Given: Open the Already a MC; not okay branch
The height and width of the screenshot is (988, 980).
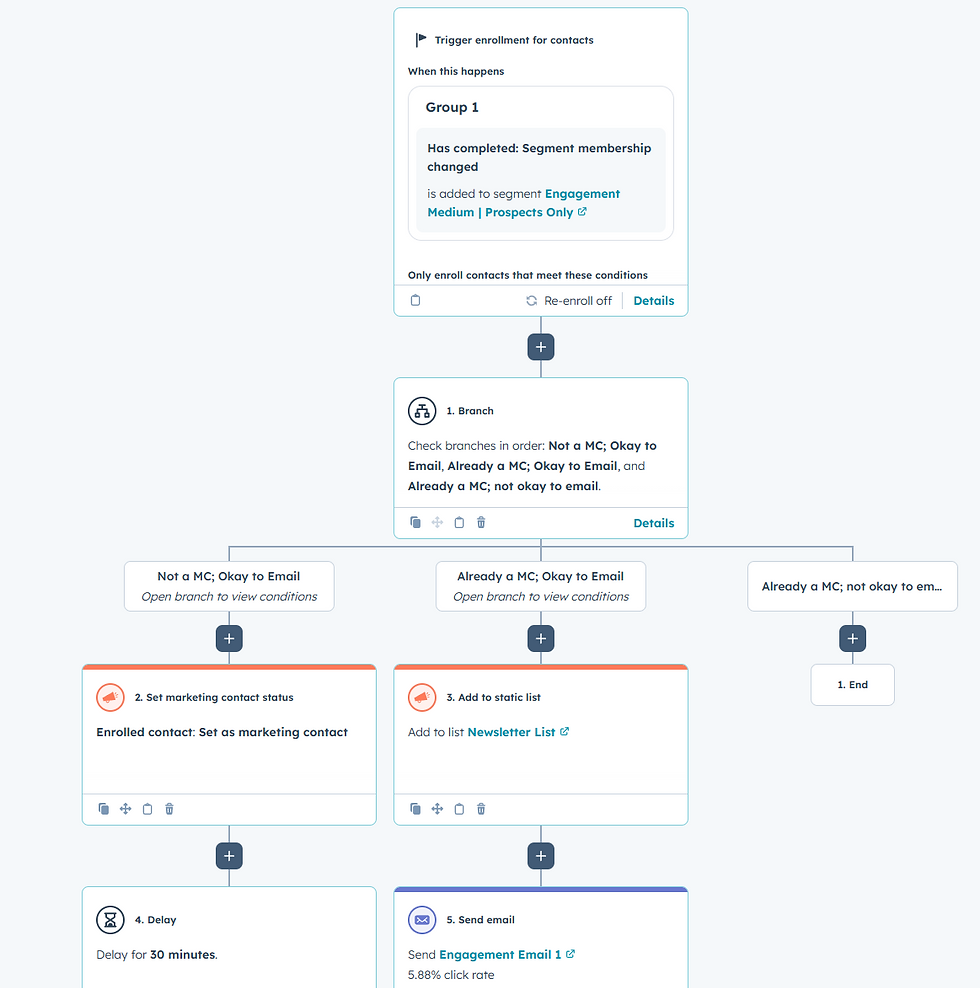Looking at the screenshot, I should (x=852, y=586).
